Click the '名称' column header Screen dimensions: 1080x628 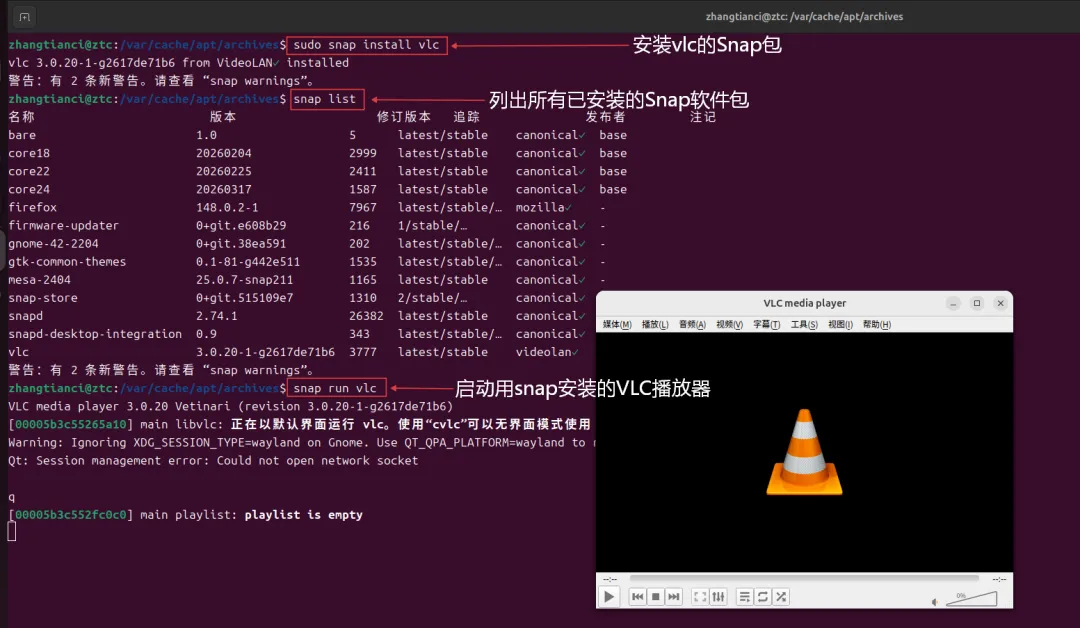click(21, 117)
